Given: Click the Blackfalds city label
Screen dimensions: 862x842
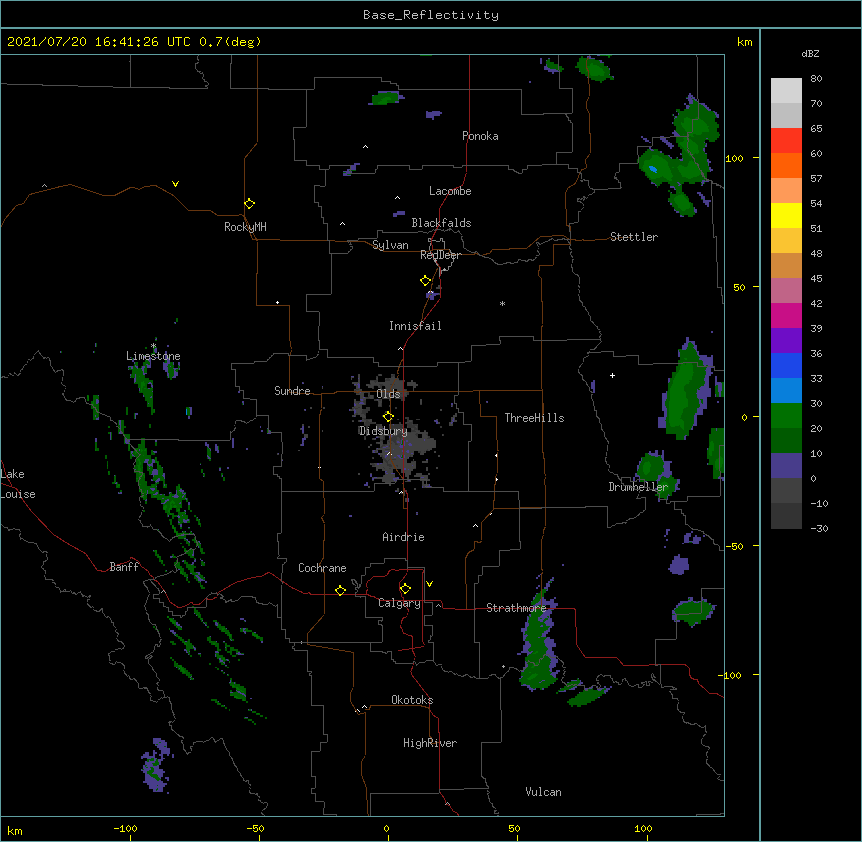Looking at the screenshot, I should pos(441,223).
